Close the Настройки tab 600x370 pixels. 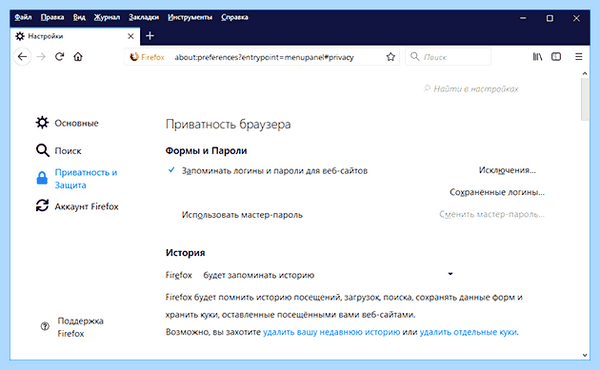point(130,36)
